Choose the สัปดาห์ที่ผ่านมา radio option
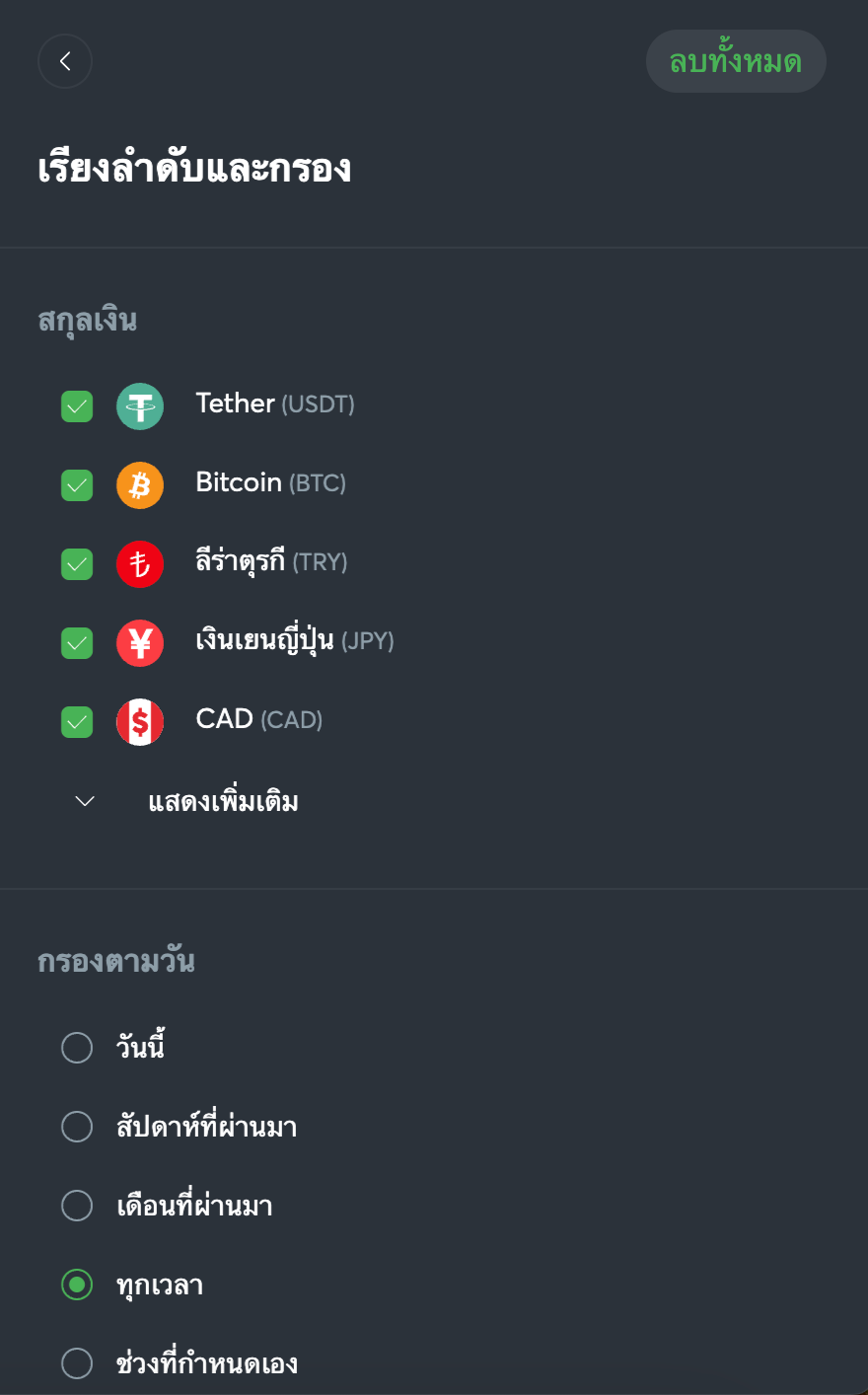The width and height of the screenshot is (868, 1395). pos(77,1126)
